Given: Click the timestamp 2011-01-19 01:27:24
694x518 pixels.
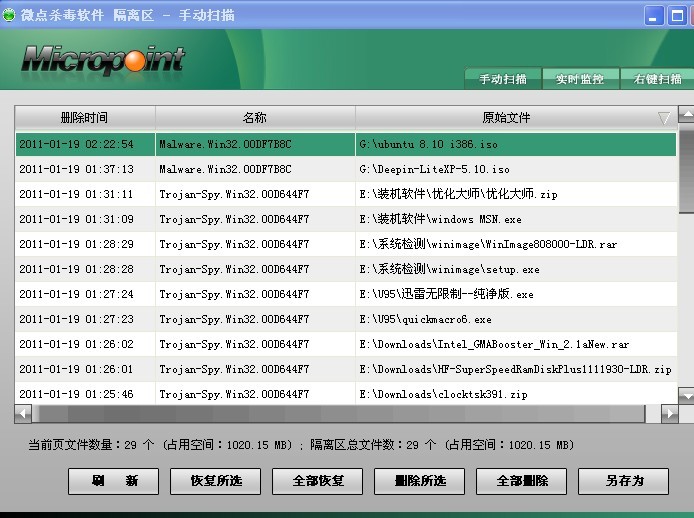Looking at the screenshot, I should [76, 294].
